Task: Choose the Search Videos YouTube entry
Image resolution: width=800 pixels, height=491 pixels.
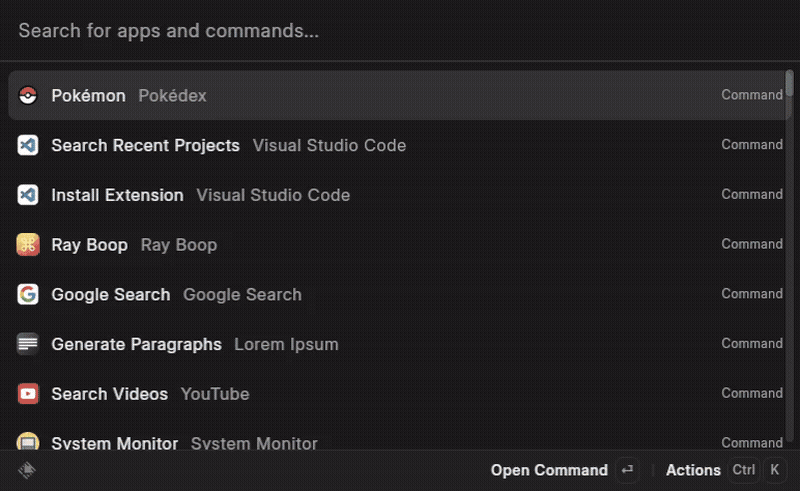Action: tap(399, 394)
